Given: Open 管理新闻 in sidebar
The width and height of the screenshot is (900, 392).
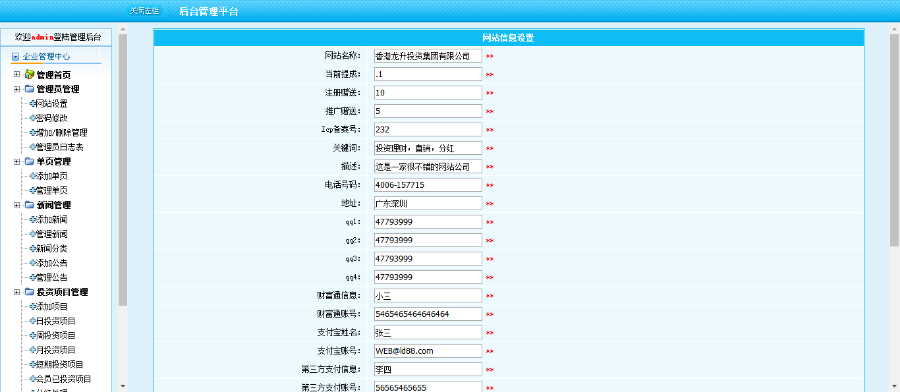Looking at the screenshot, I should pos(52,234).
